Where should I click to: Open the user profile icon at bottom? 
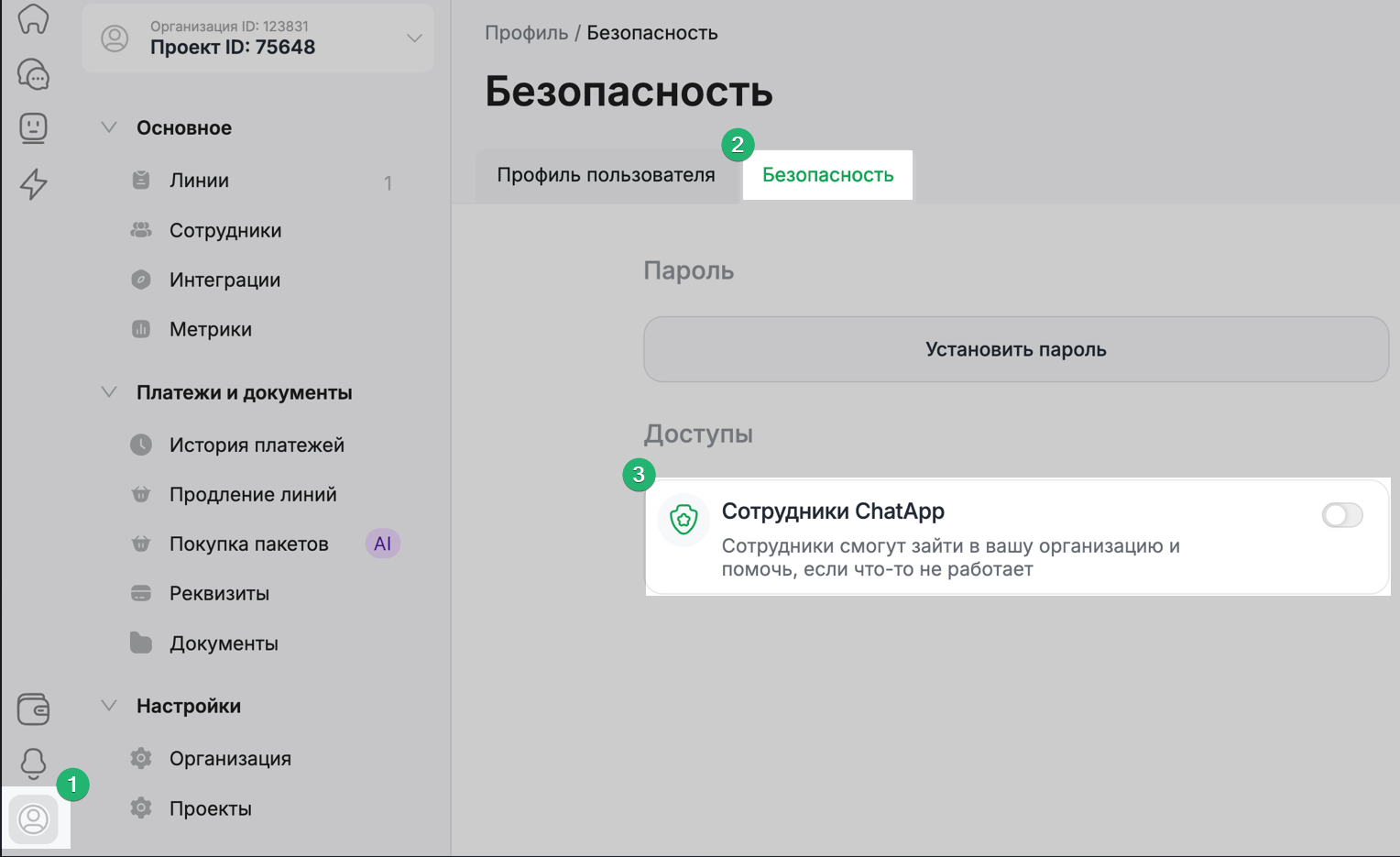coord(34,819)
